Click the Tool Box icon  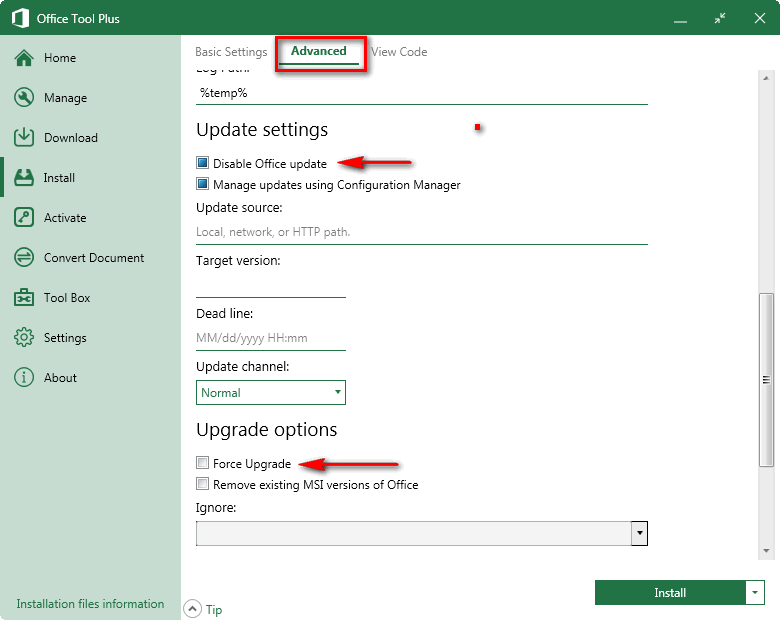point(24,298)
